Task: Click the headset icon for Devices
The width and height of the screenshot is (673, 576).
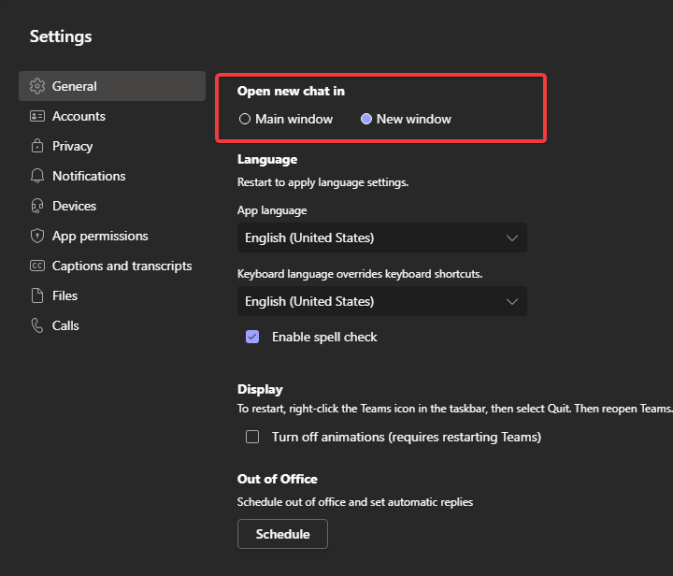Action: (37, 206)
